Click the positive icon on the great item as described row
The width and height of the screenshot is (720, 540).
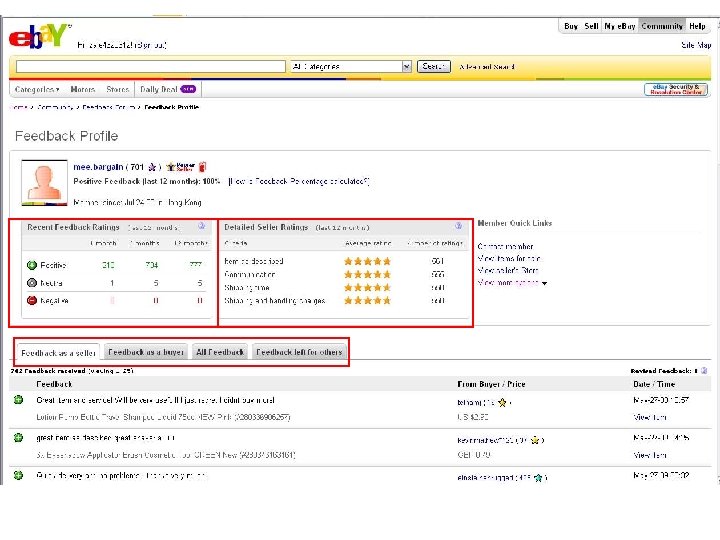[18, 437]
